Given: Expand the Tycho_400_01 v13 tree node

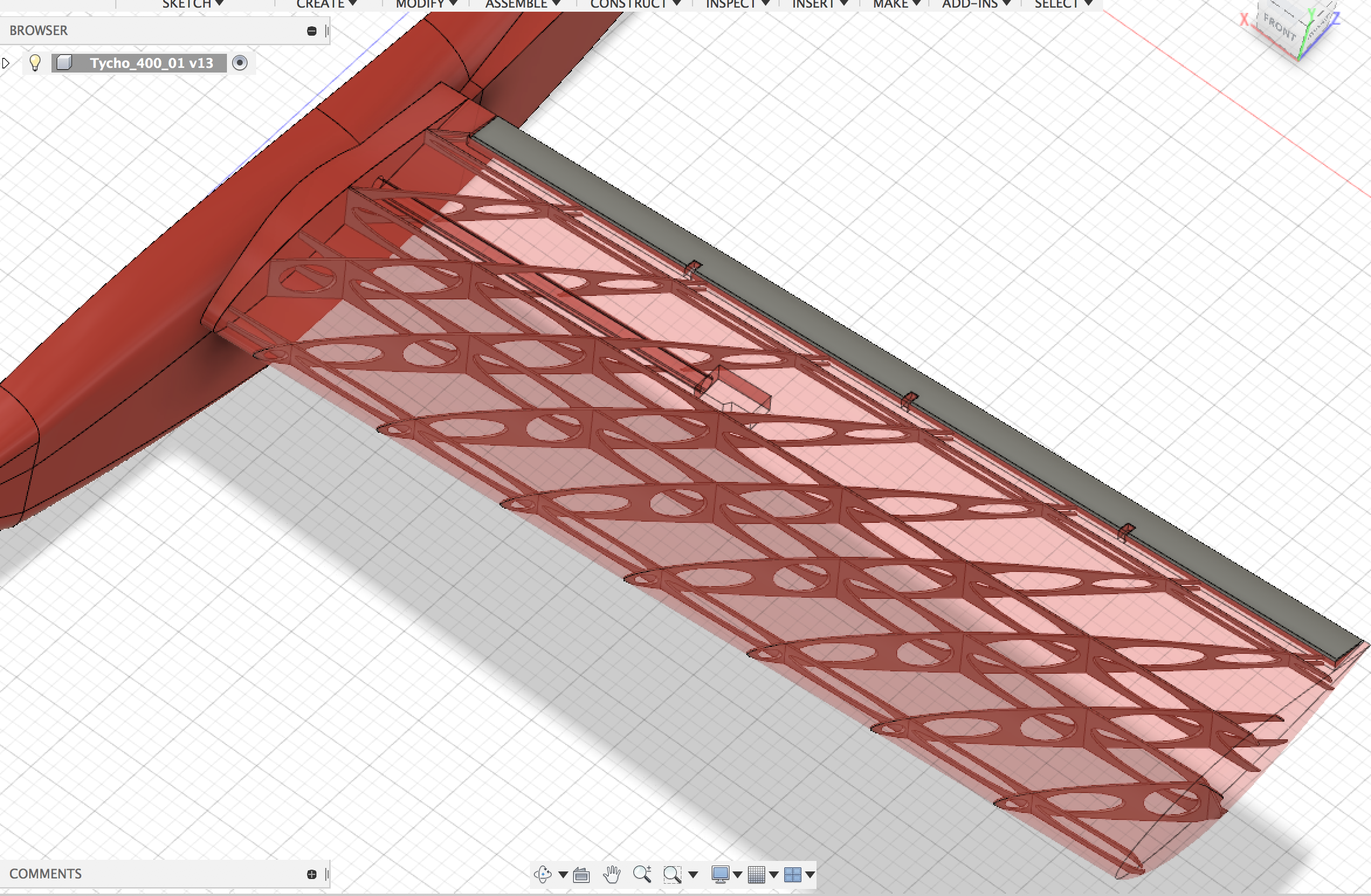Looking at the screenshot, I should click(x=6, y=63).
